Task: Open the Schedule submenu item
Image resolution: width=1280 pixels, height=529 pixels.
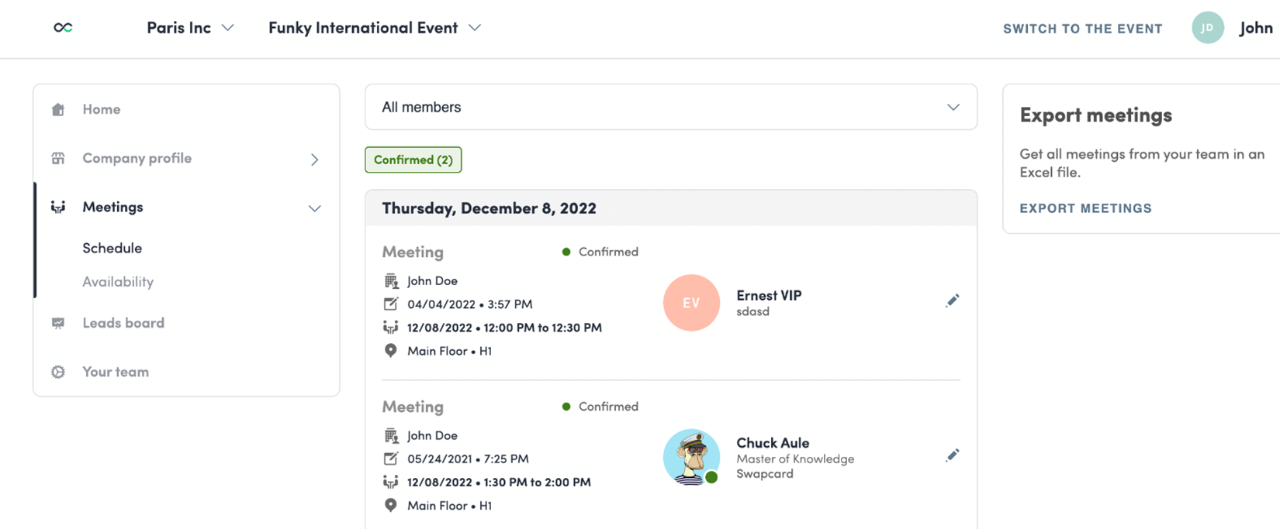Action: (112, 248)
